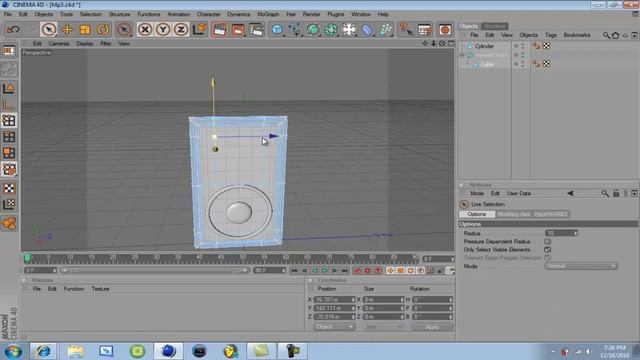The height and width of the screenshot is (360, 640).
Task: Search in the Attributes manager
Action: coord(605,193)
